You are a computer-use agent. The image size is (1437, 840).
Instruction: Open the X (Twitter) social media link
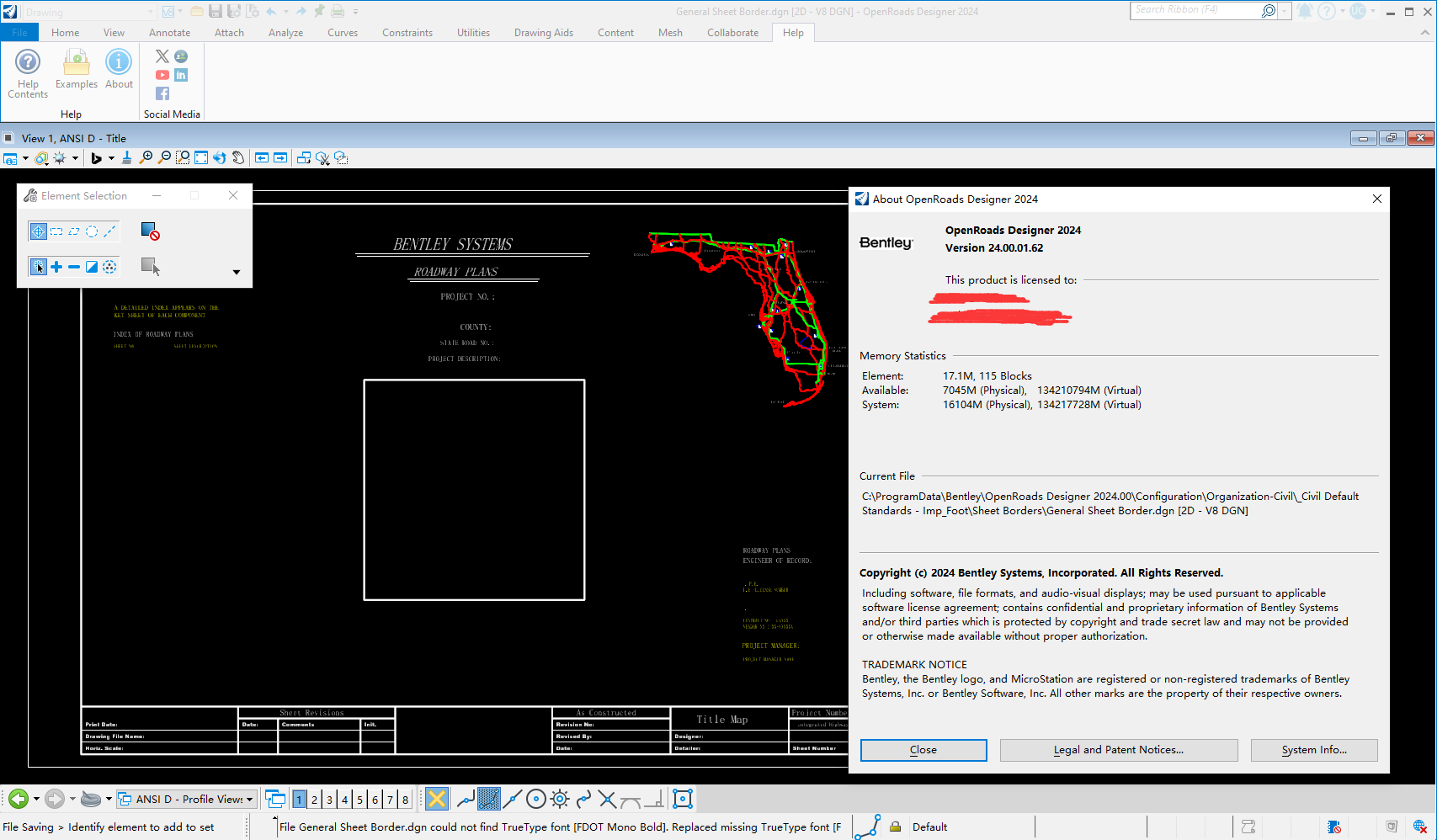[162, 56]
